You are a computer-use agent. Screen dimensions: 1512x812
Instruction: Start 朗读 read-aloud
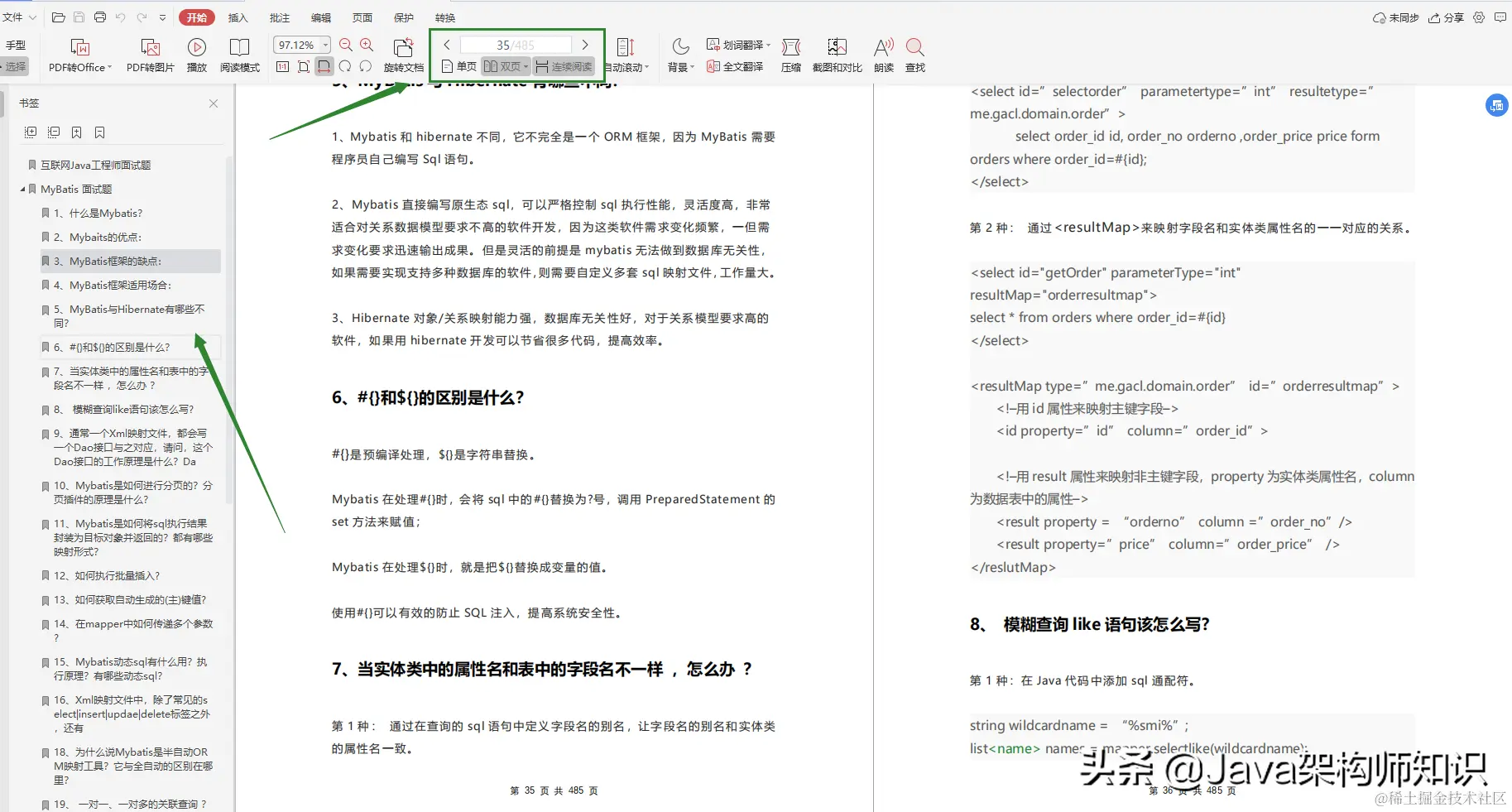882,55
